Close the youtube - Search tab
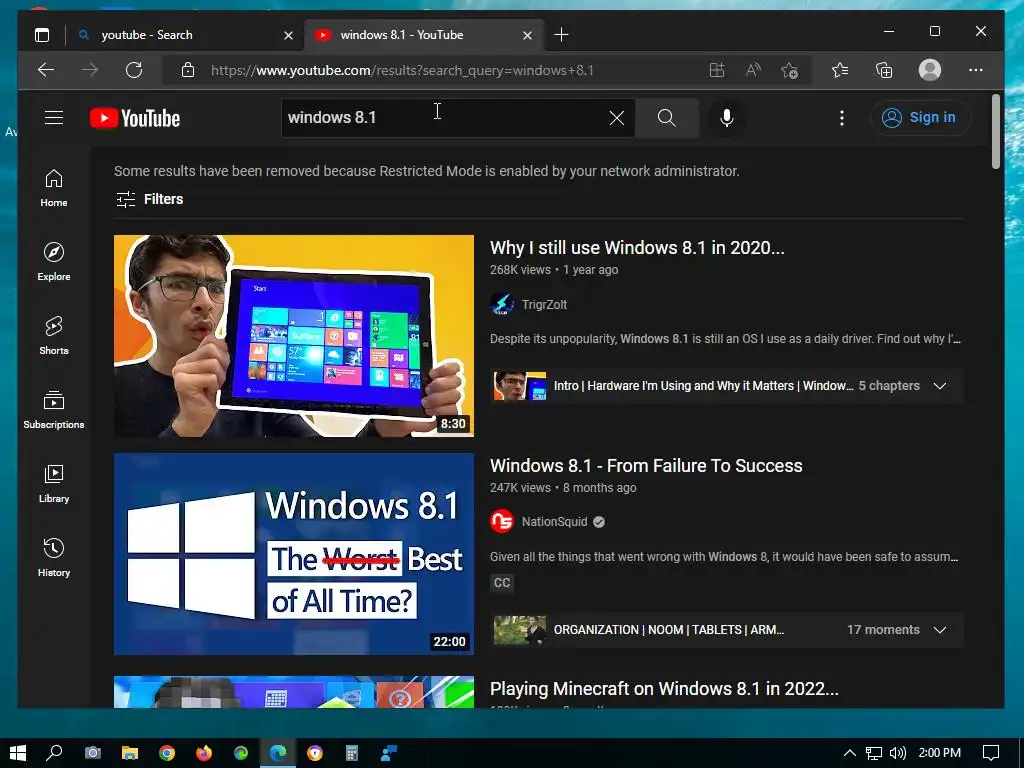The height and width of the screenshot is (768, 1024). [288, 35]
